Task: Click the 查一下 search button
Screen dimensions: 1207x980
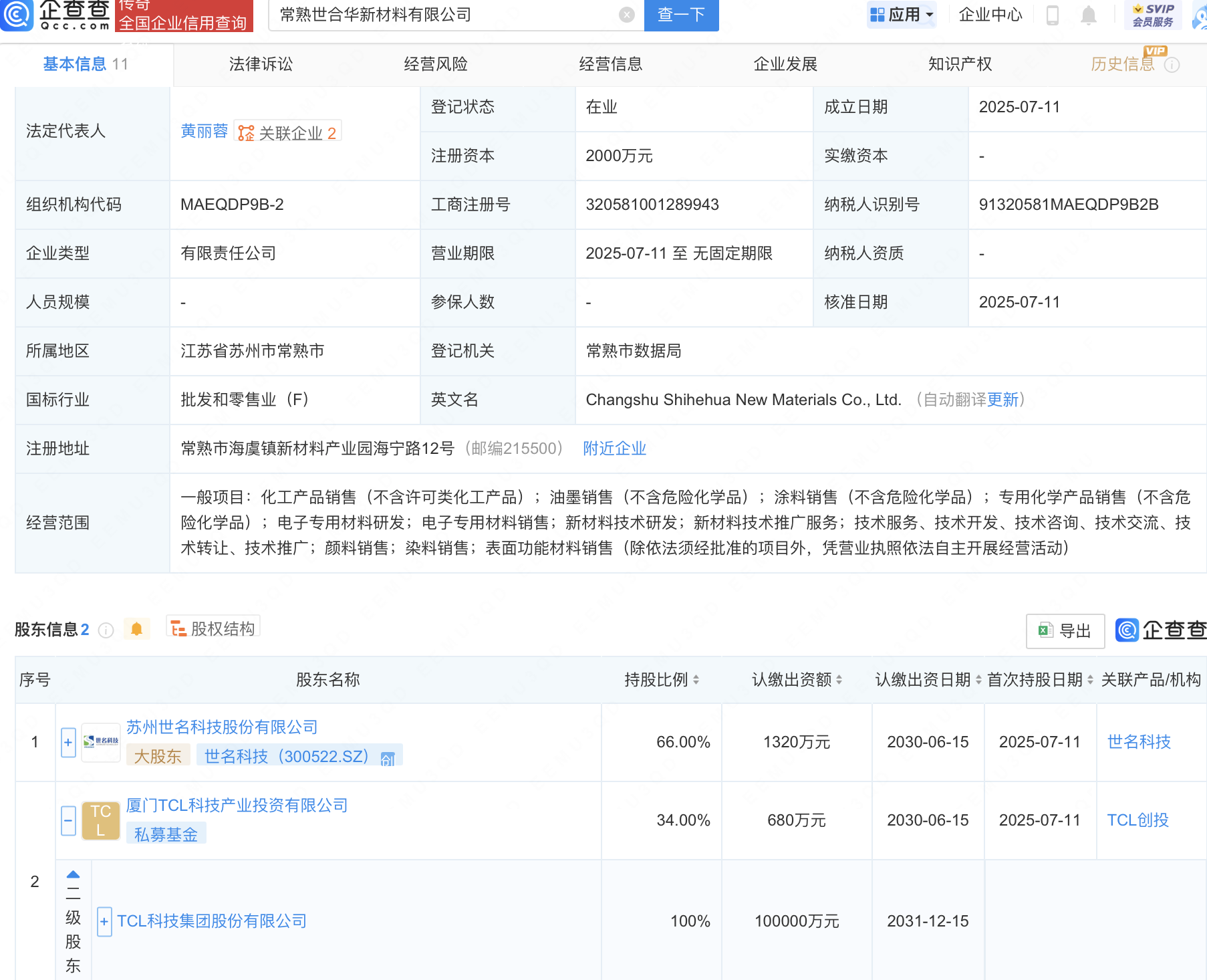Action: pyautogui.click(x=681, y=15)
